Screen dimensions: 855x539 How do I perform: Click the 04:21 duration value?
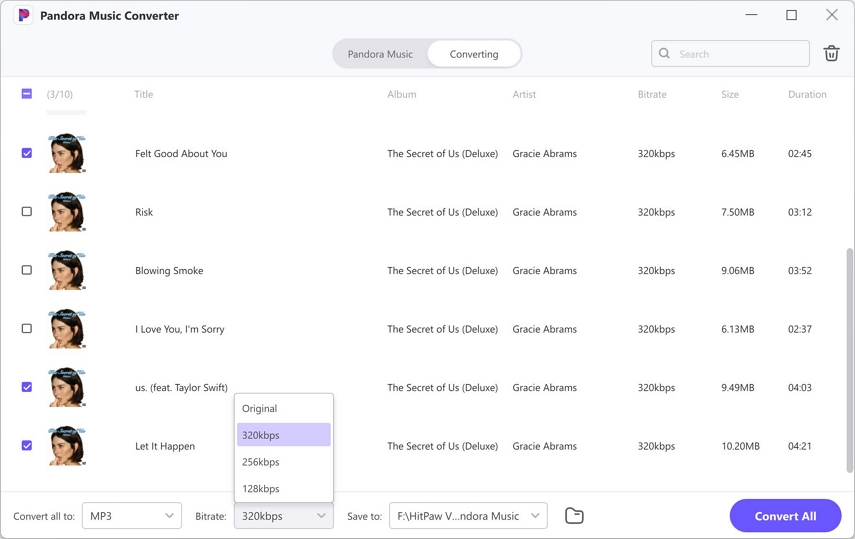click(800, 446)
